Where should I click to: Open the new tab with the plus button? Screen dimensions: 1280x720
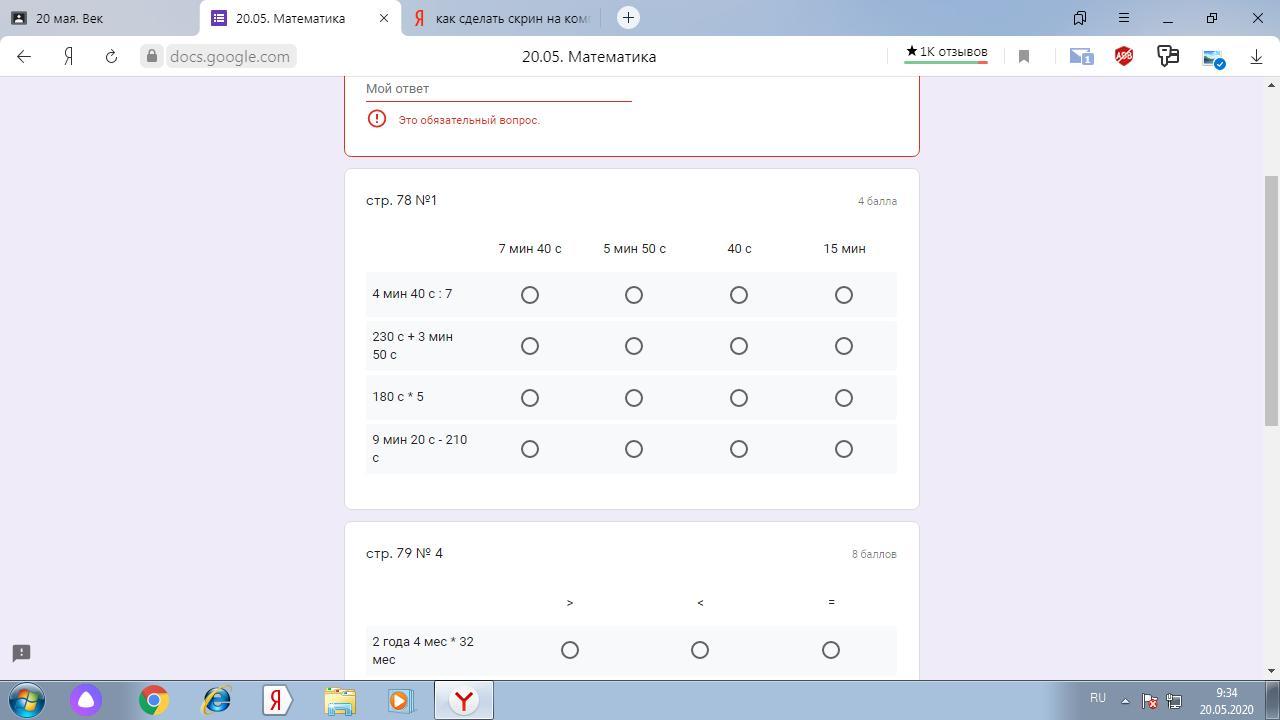pos(628,17)
